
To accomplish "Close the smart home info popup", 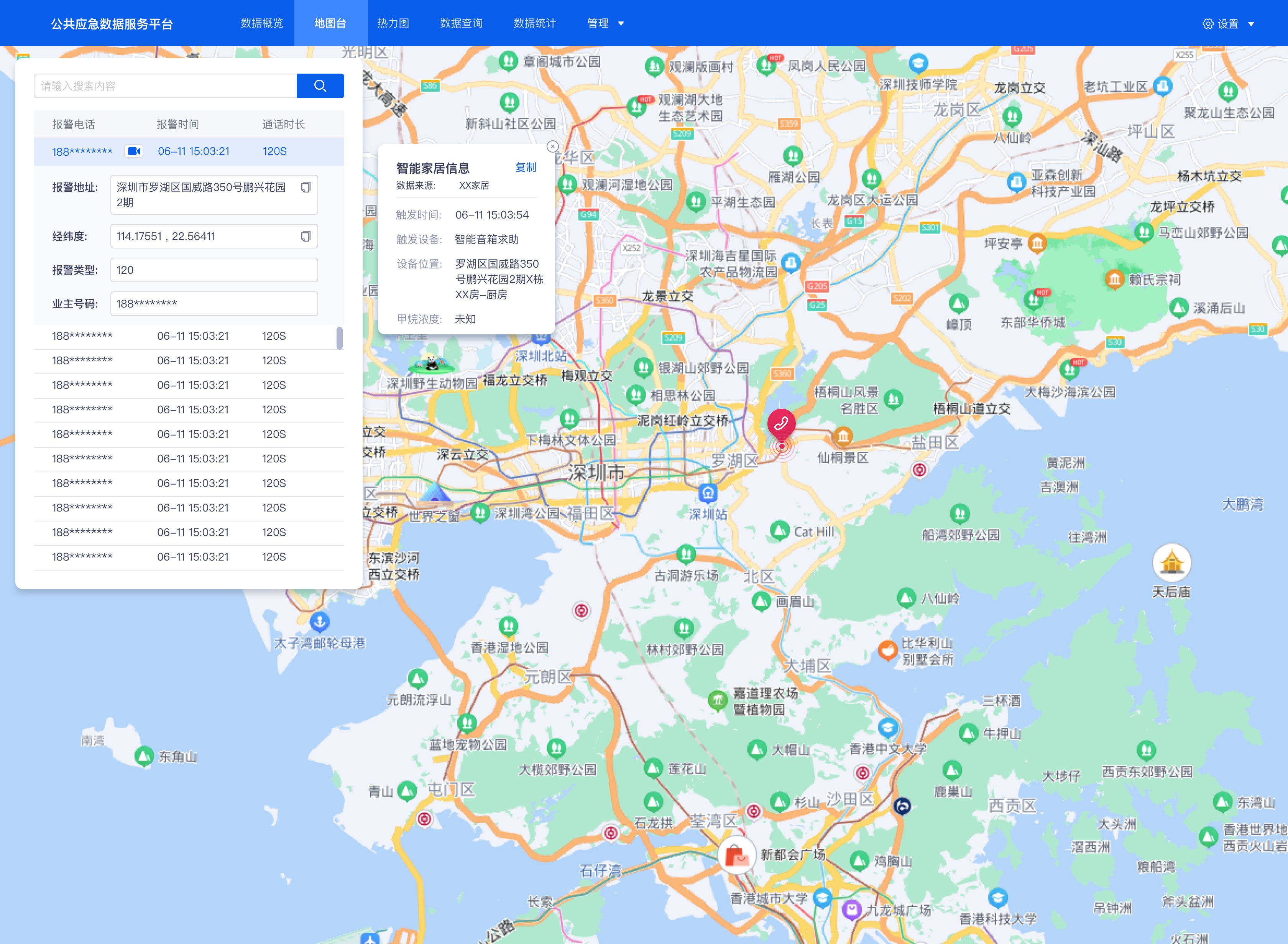I will click(552, 147).
